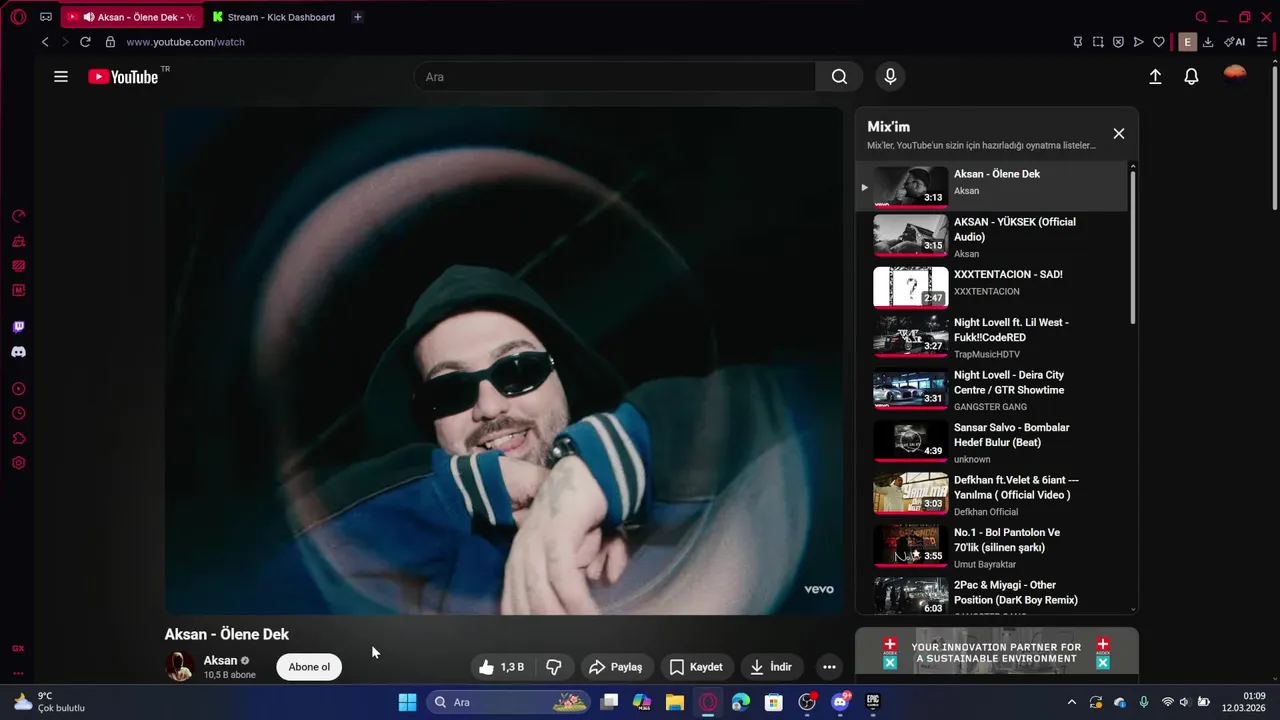Open the sidebar player icon

[18, 389]
